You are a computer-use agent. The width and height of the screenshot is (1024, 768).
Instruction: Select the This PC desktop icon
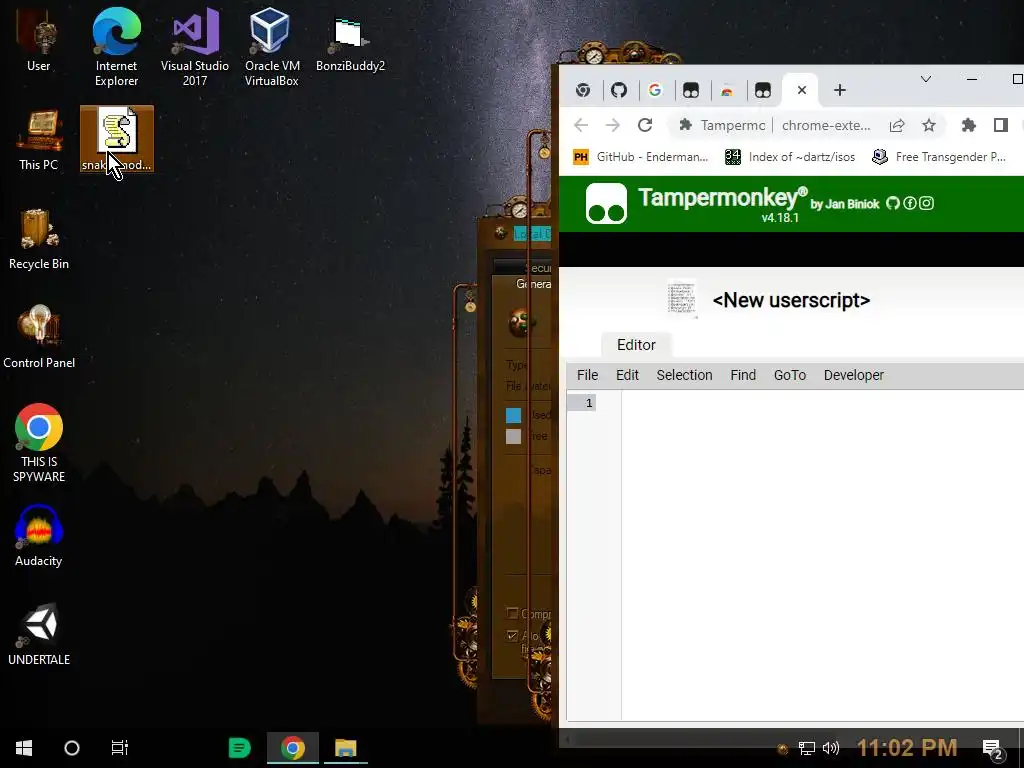tap(39, 140)
